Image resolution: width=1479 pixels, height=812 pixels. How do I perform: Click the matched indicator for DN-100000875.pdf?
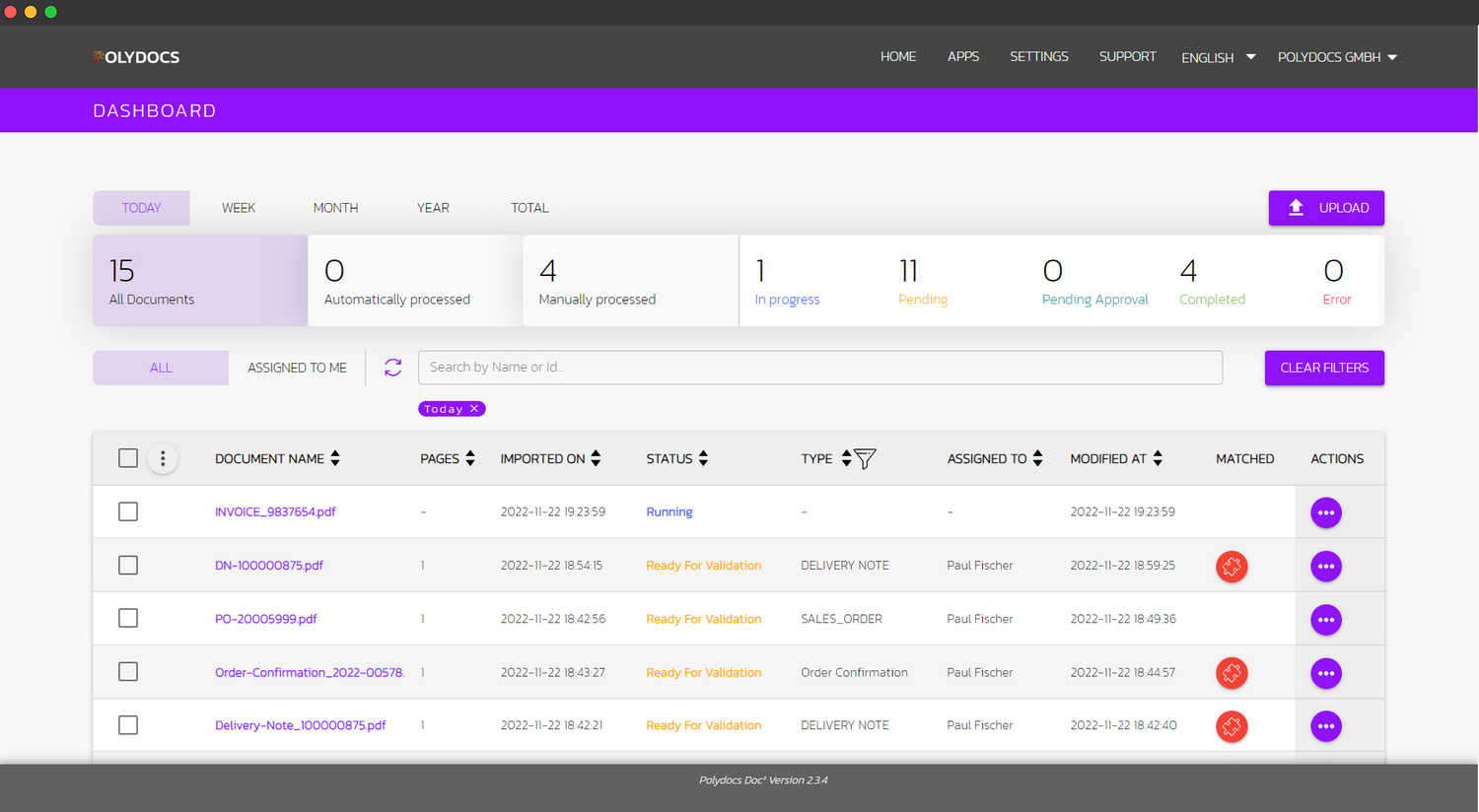1232,567
